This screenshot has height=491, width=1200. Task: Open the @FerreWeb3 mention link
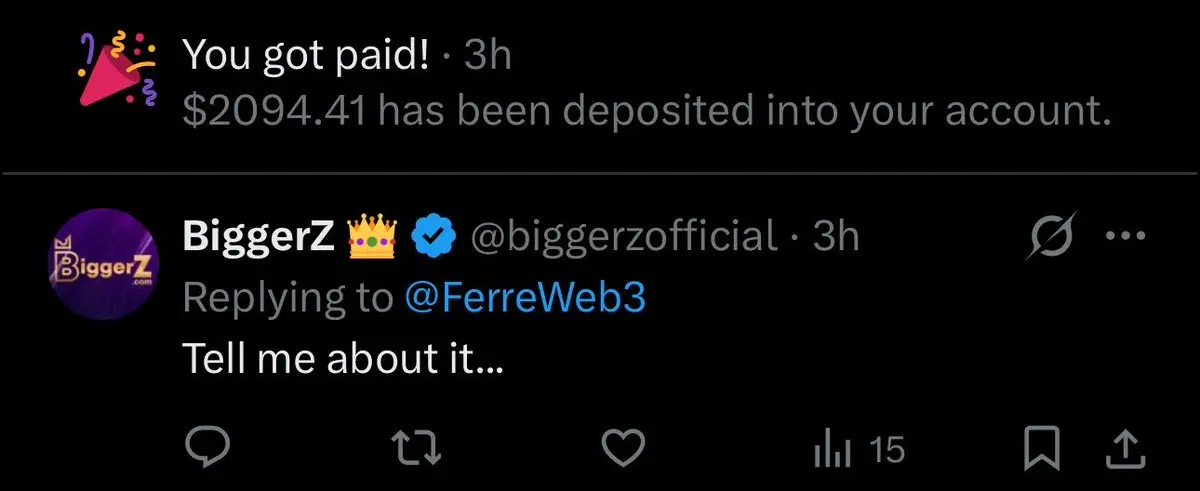point(526,298)
